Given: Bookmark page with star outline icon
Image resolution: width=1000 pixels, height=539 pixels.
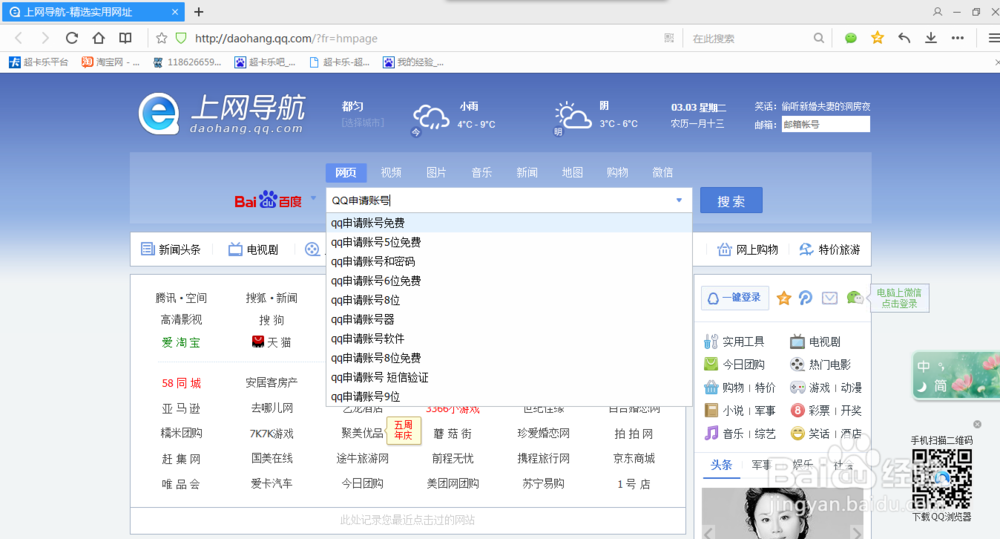Looking at the screenshot, I should pos(161,38).
